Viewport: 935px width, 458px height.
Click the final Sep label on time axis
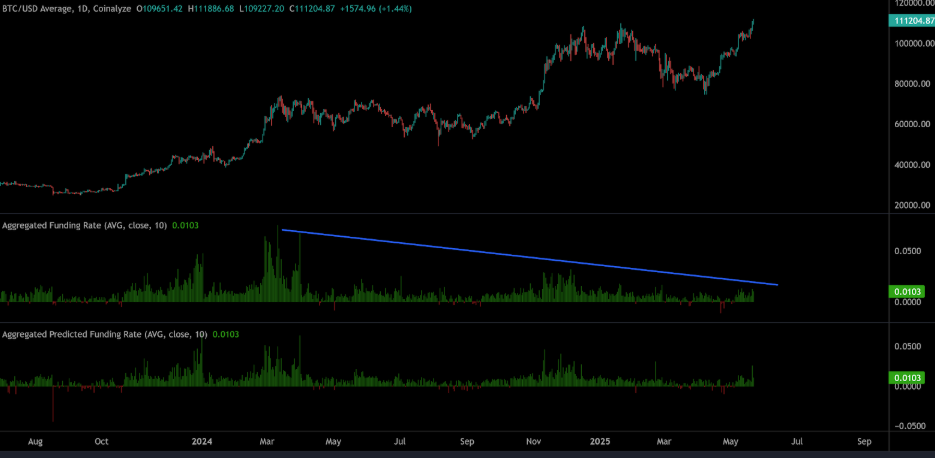click(864, 441)
